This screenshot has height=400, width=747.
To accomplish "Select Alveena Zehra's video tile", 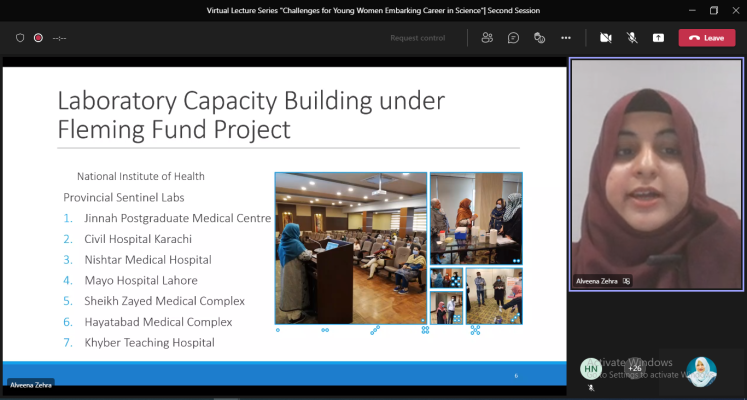I will click(x=656, y=170).
